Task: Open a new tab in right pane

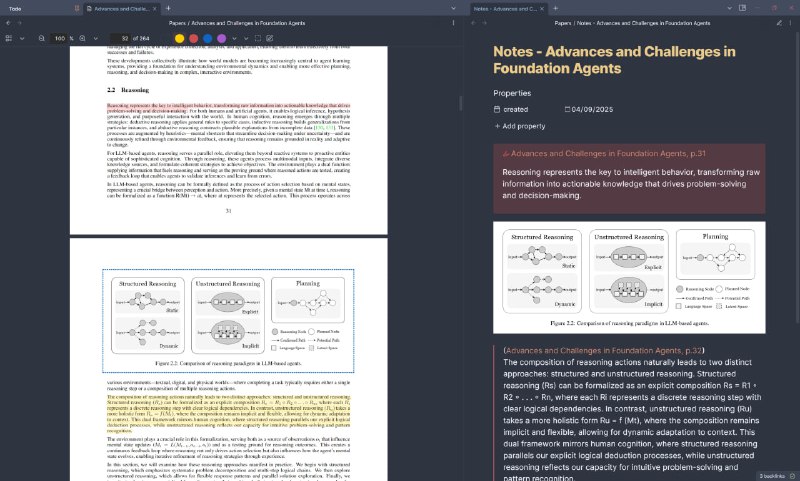Action: [x=555, y=8]
